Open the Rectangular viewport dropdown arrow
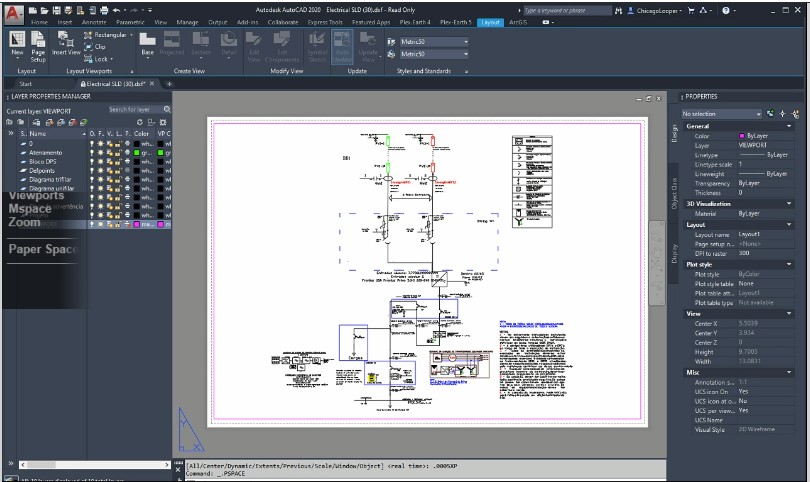This screenshot has height=482, width=810. 131,35
